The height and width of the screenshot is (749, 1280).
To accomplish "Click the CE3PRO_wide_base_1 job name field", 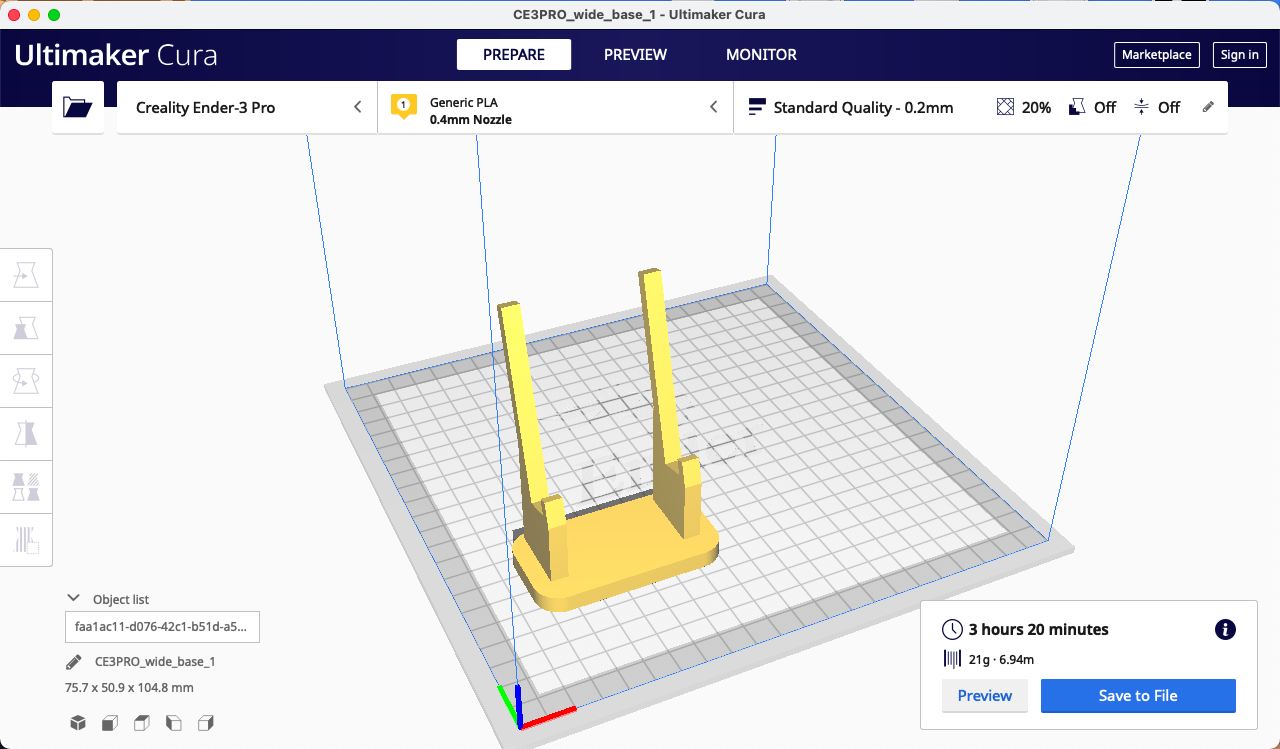I will tap(155, 662).
